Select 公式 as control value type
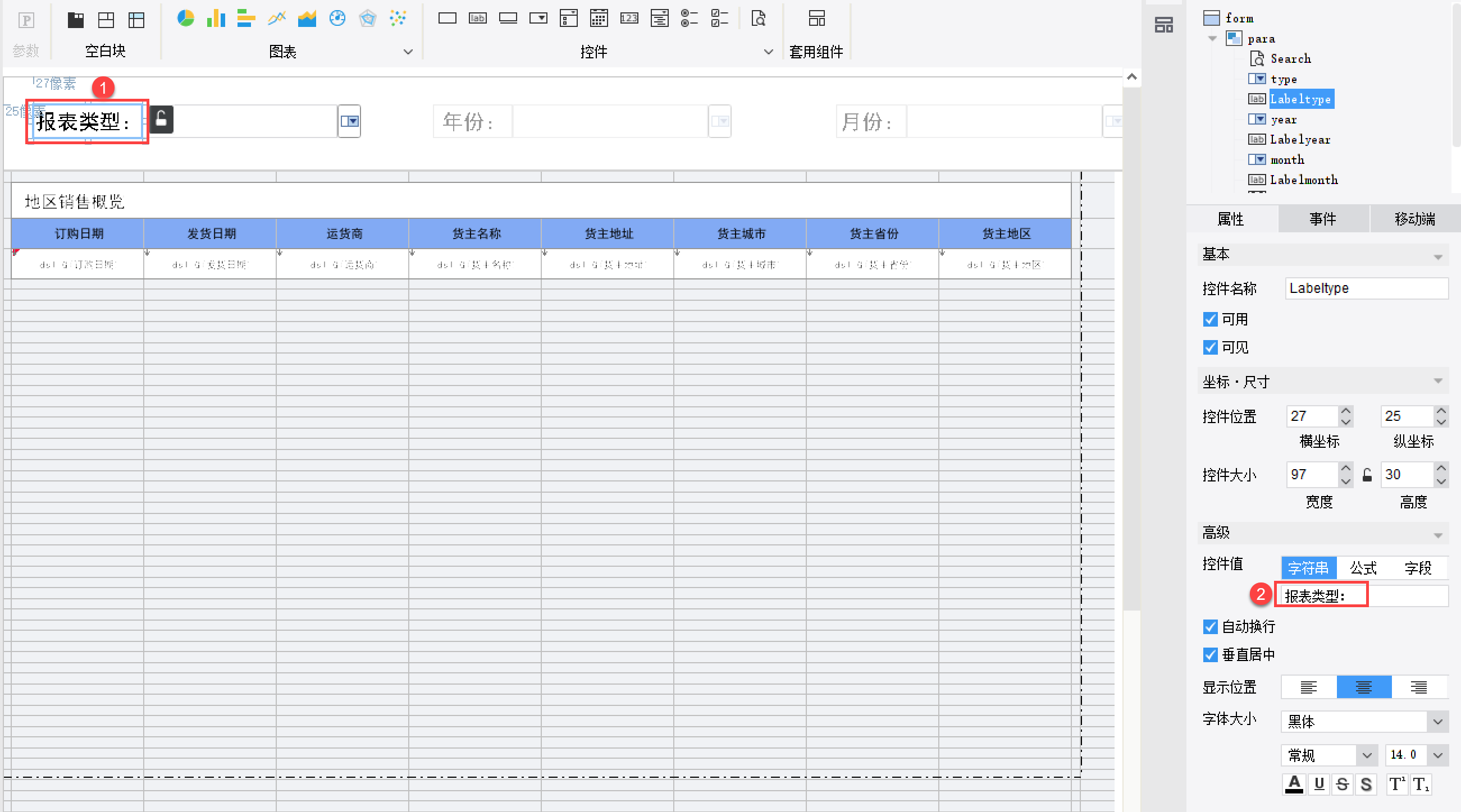The width and height of the screenshot is (1461, 812). 1363,568
